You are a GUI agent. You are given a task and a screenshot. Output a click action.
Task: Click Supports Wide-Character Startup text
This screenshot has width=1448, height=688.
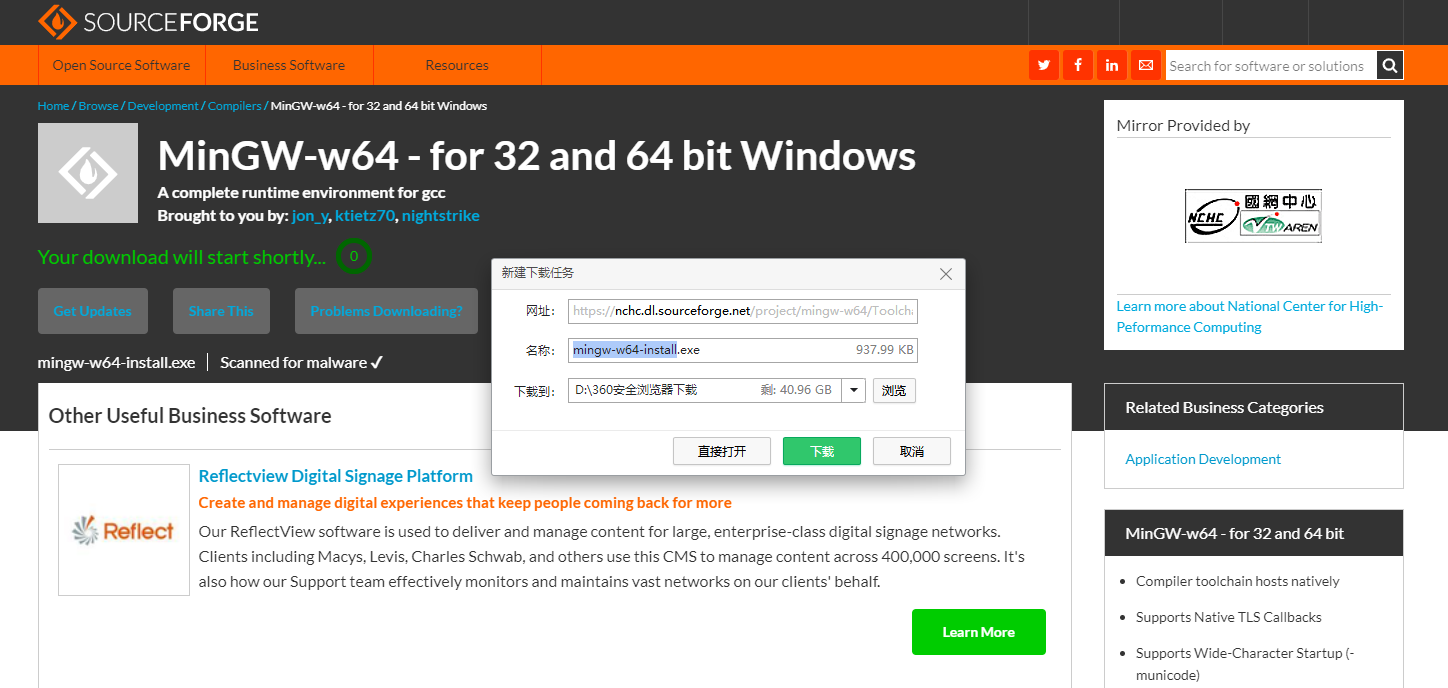point(1245,664)
